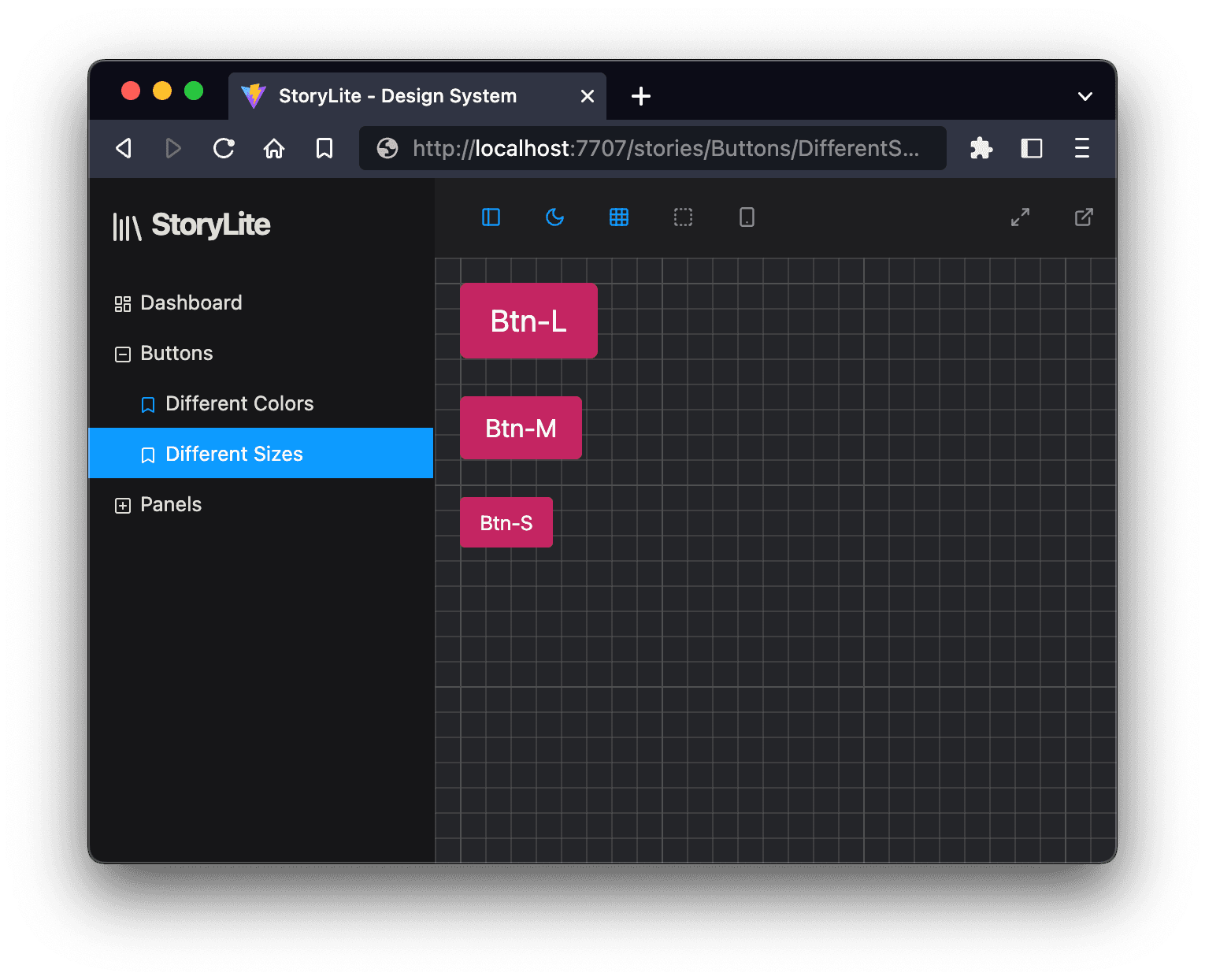
Task: Click the Btn-L large button
Action: coord(528,321)
